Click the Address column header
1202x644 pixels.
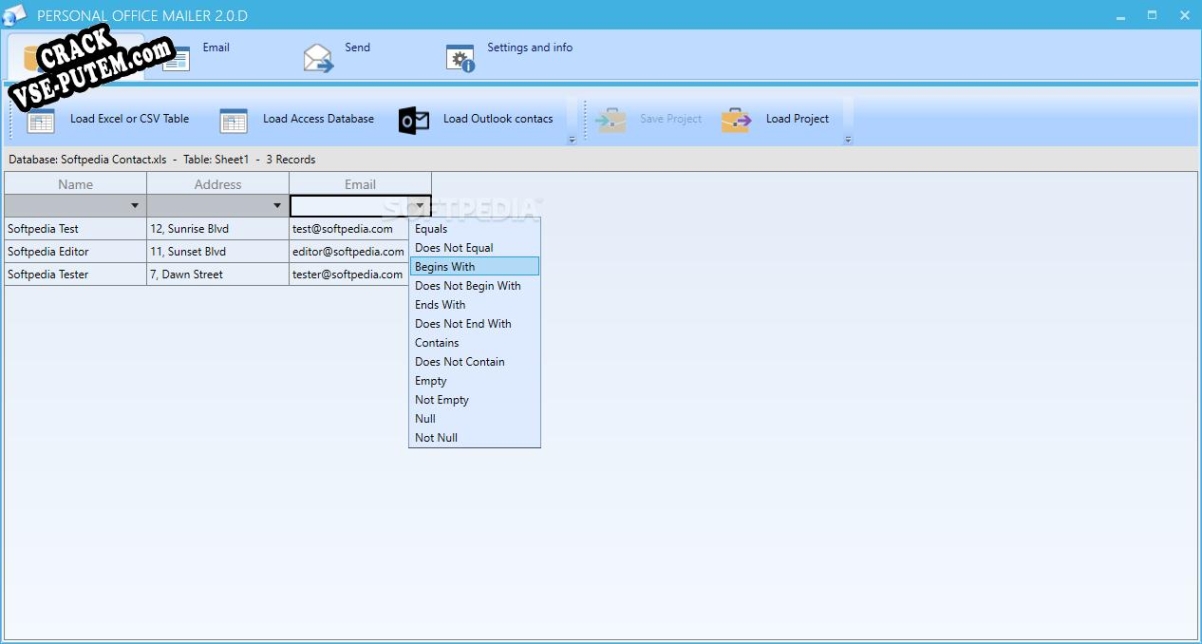tap(218, 184)
